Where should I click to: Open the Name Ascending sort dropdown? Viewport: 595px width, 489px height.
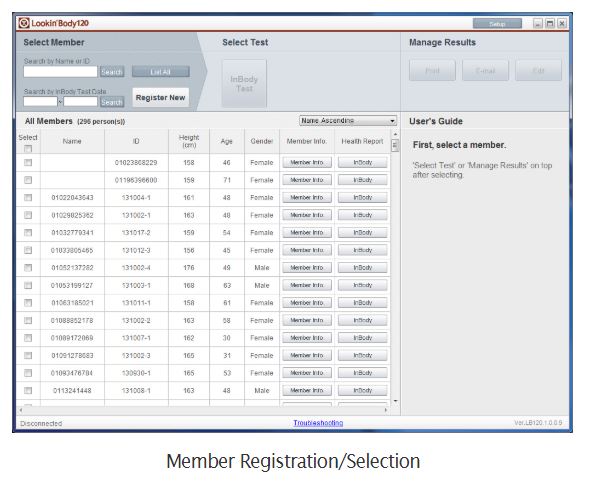348,121
